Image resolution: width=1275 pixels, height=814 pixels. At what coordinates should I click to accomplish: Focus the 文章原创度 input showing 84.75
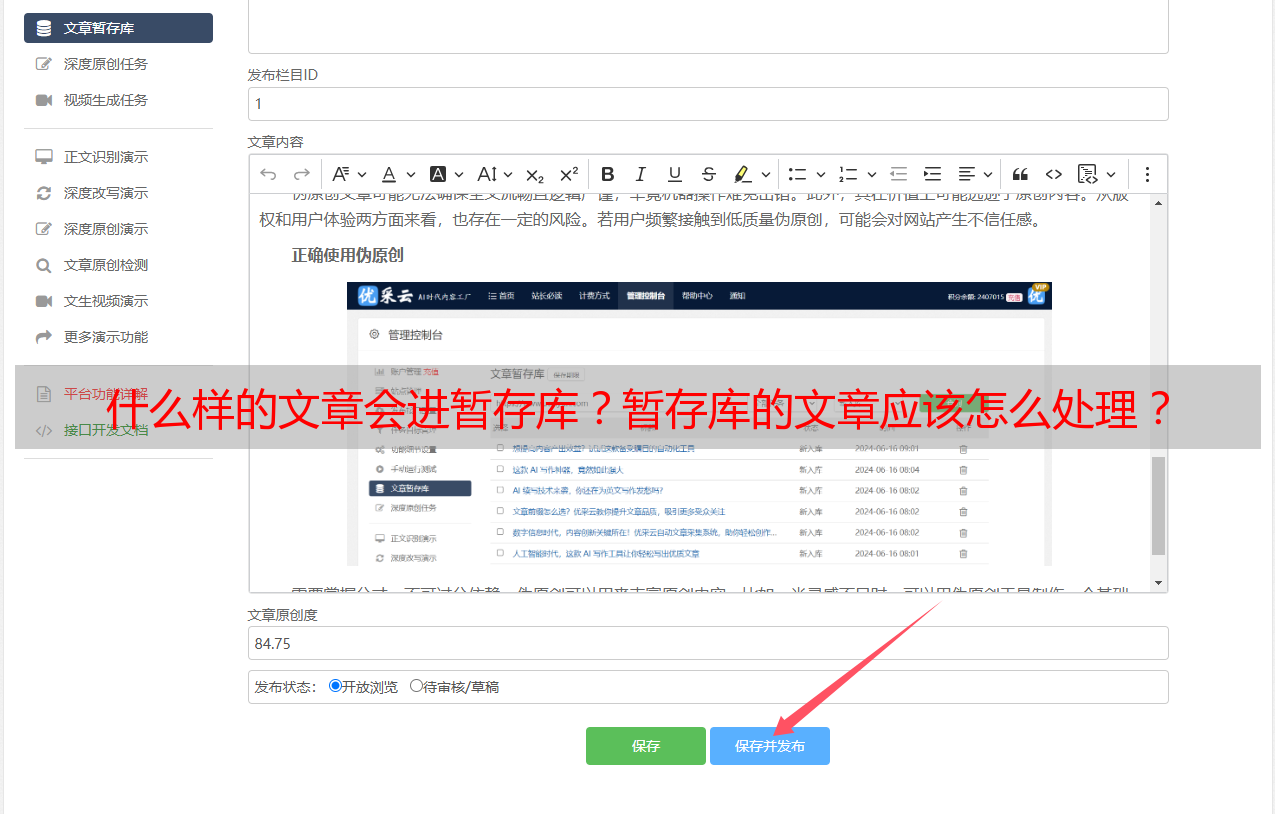pos(708,643)
